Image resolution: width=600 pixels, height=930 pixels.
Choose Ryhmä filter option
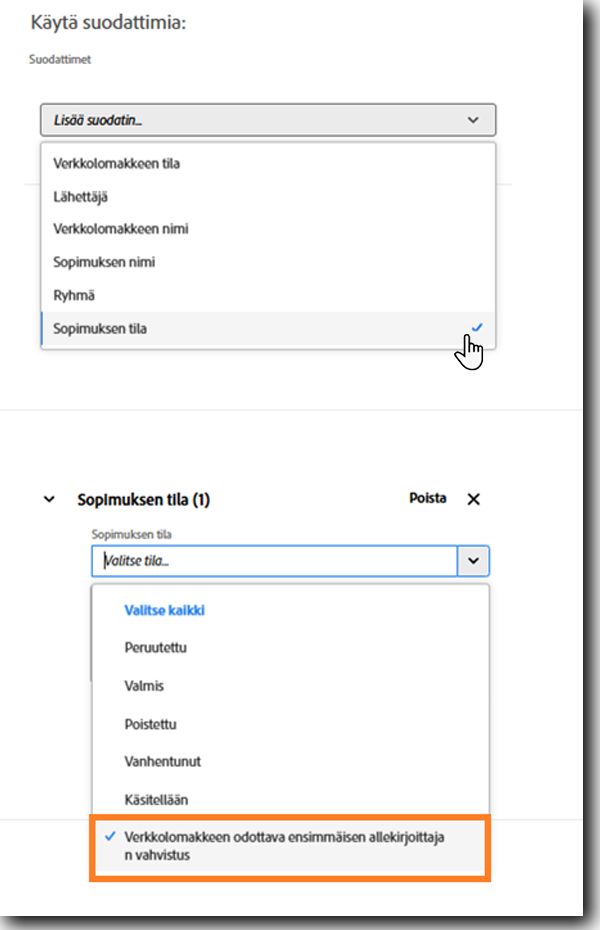pos(268,295)
